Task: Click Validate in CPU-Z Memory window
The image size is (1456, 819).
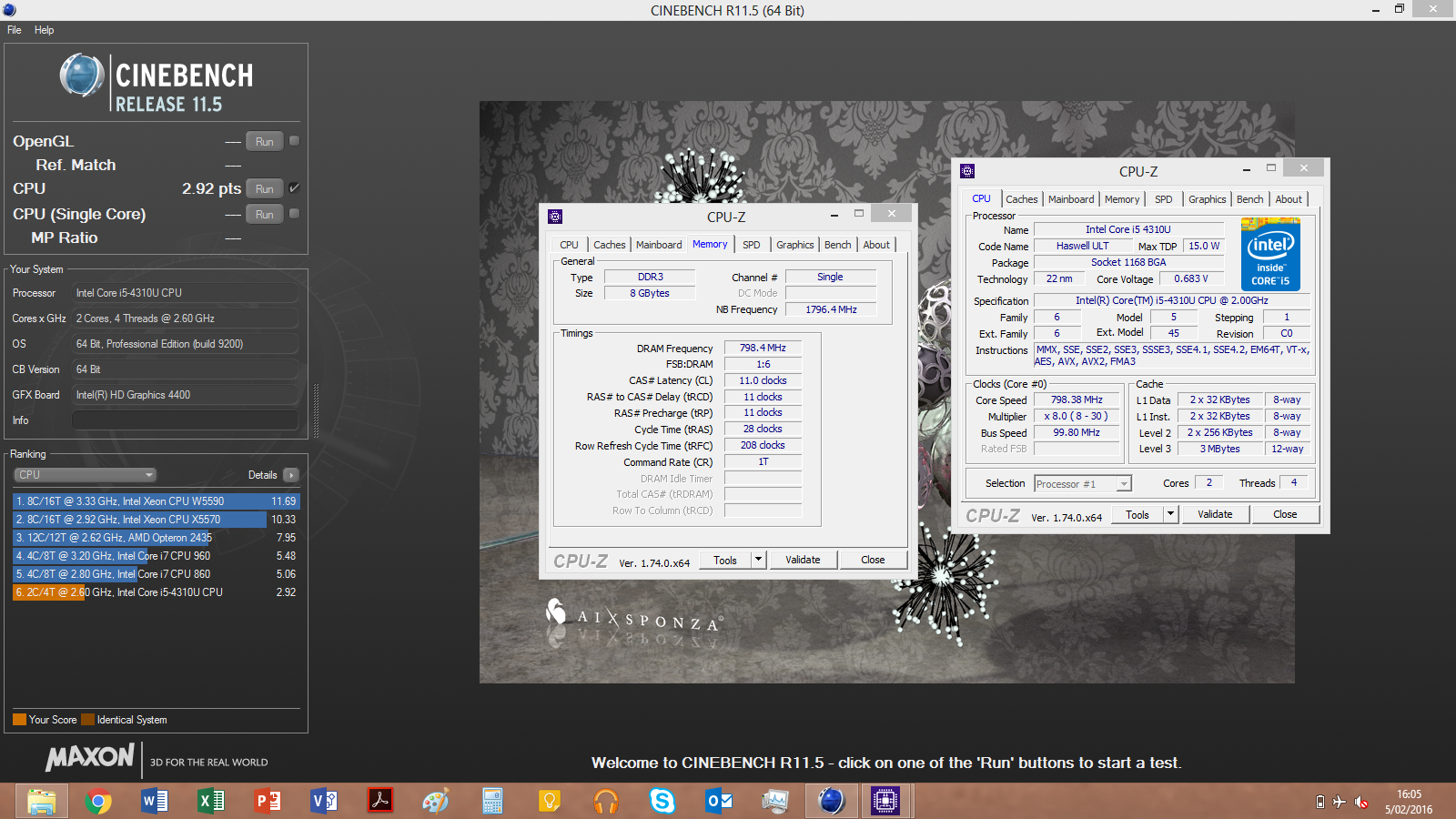Action: click(x=803, y=560)
